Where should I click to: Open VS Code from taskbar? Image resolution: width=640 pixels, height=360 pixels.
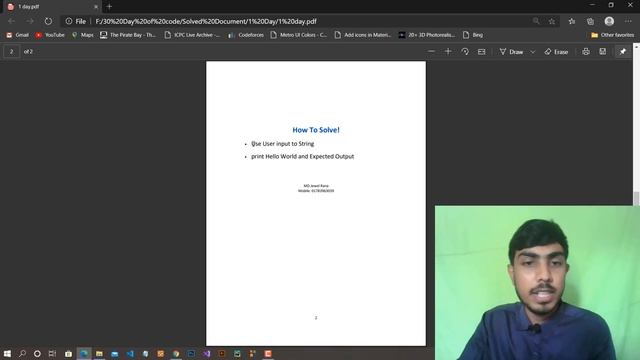(130, 353)
